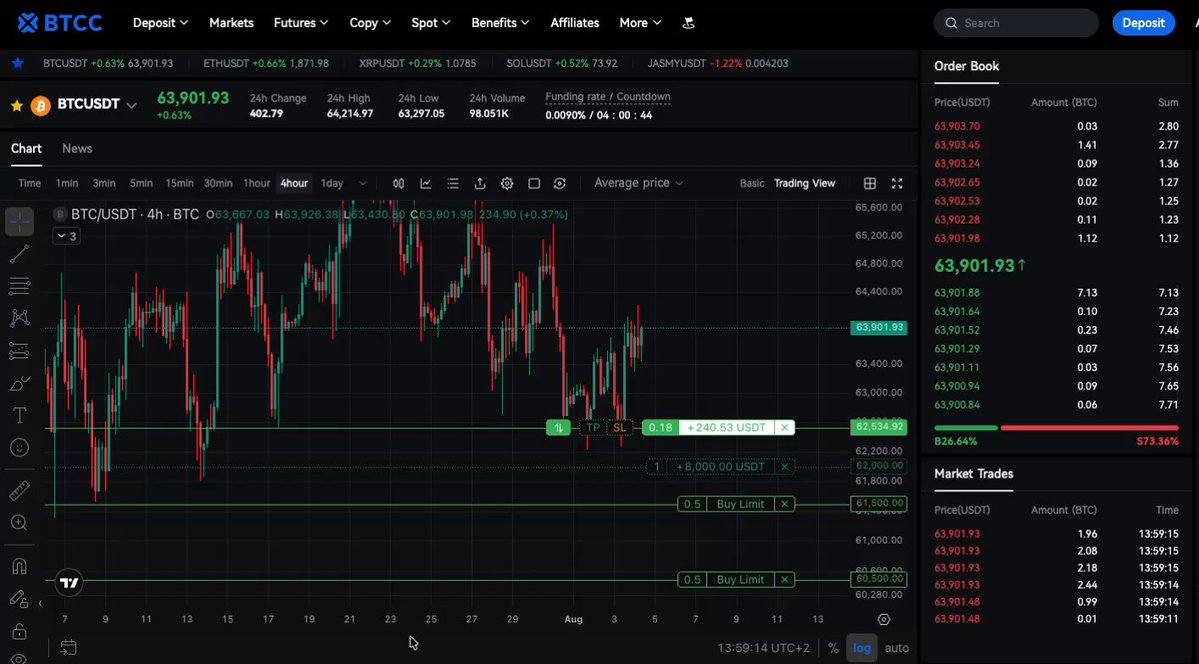Open the forecasting and measurement tools
Screen dimensions: 1199x664
point(19,351)
